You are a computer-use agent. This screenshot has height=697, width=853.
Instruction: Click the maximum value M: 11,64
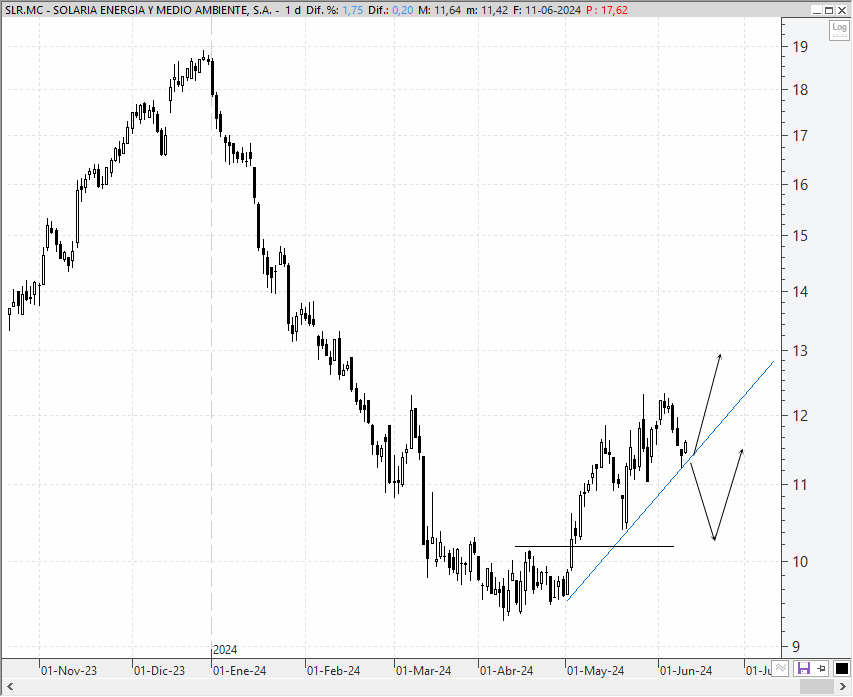(440, 10)
